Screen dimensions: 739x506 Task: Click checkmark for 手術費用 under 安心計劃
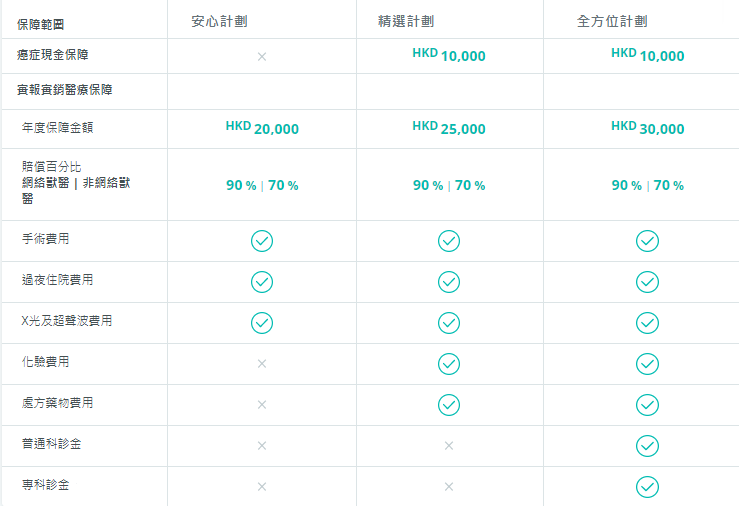click(x=262, y=241)
